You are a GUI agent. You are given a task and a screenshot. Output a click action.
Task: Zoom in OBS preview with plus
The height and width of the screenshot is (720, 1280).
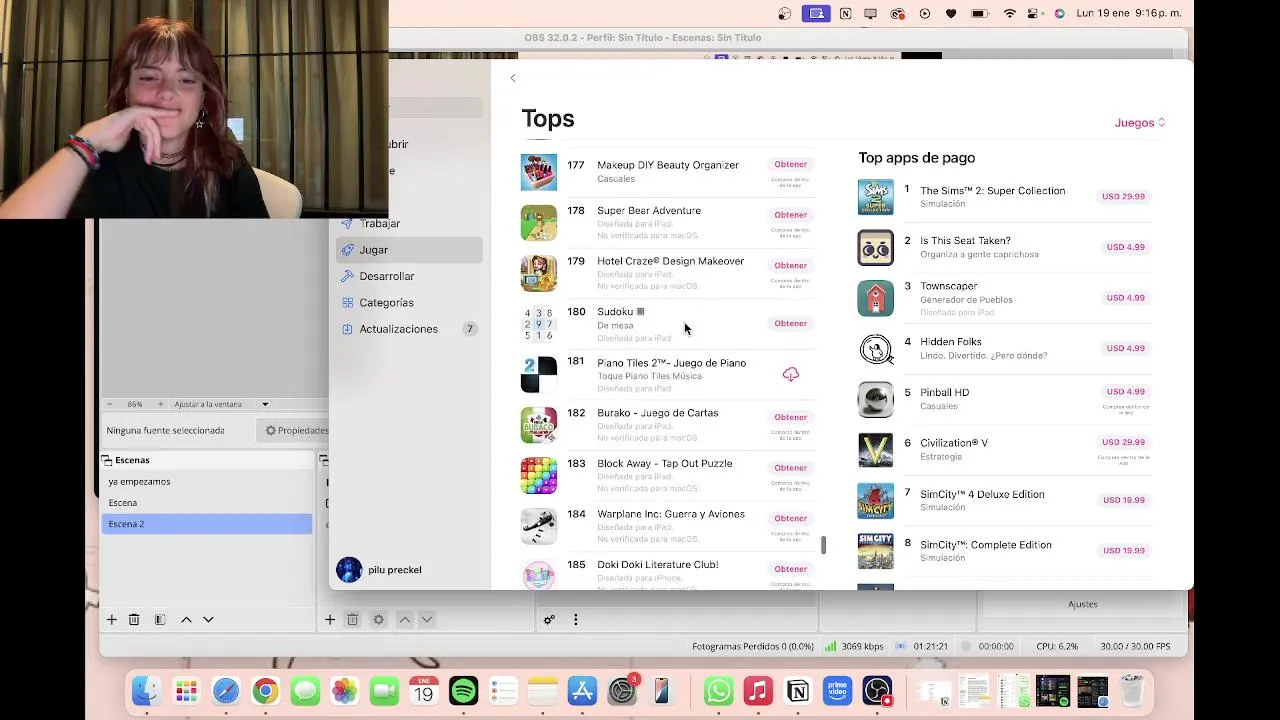pyautogui.click(x=160, y=404)
